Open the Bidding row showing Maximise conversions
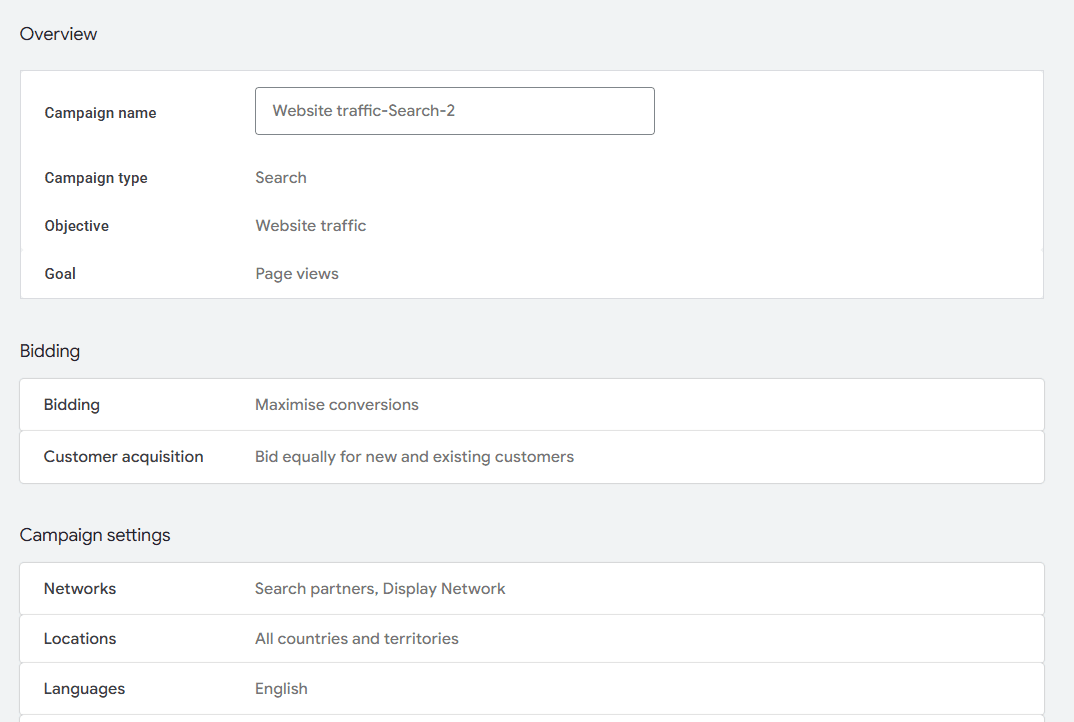The height and width of the screenshot is (722, 1074). click(532, 405)
